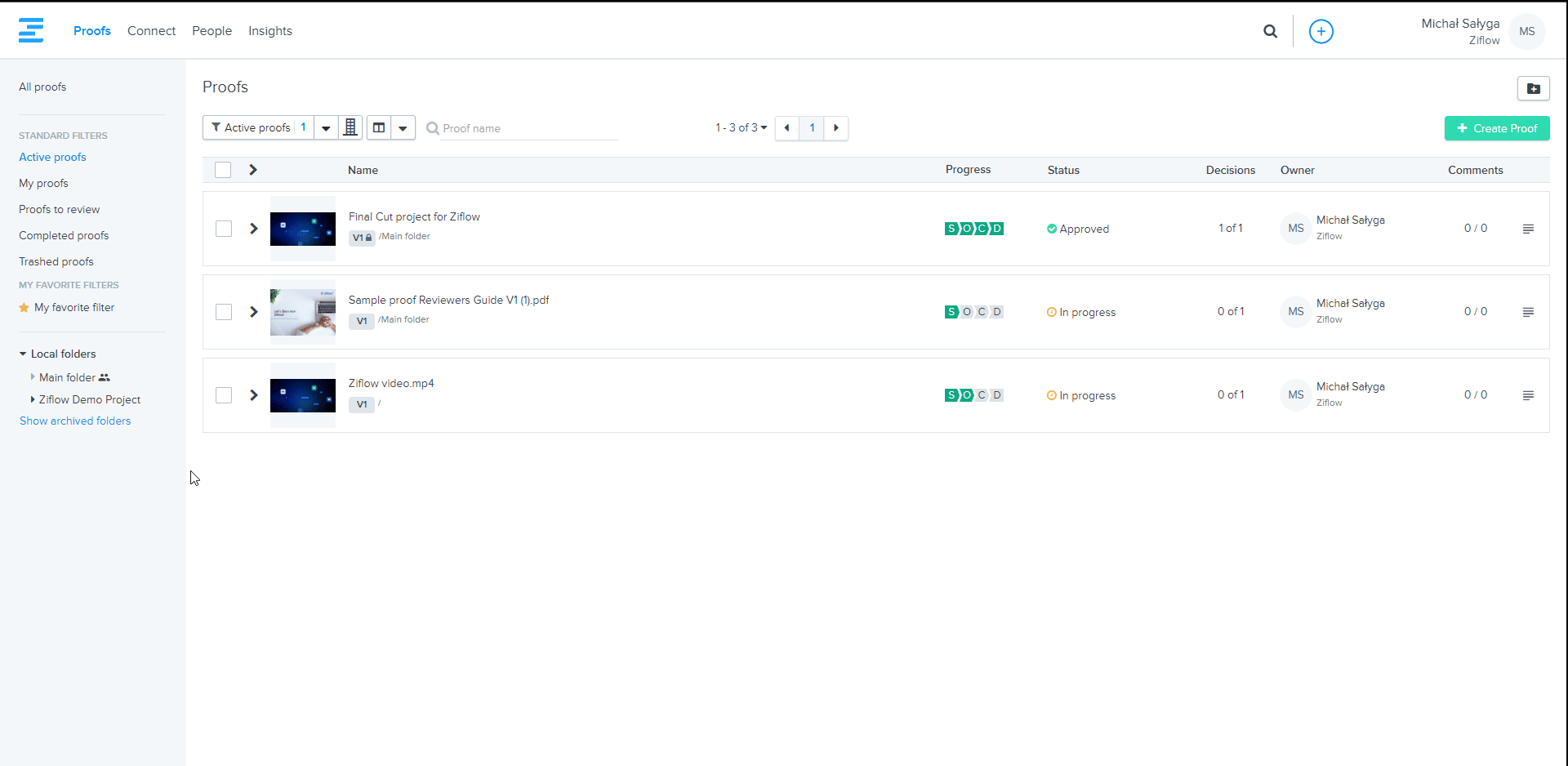The height and width of the screenshot is (766, 1568).
Task: Open row menu for Final Cut project
Action: [1528, 229]
